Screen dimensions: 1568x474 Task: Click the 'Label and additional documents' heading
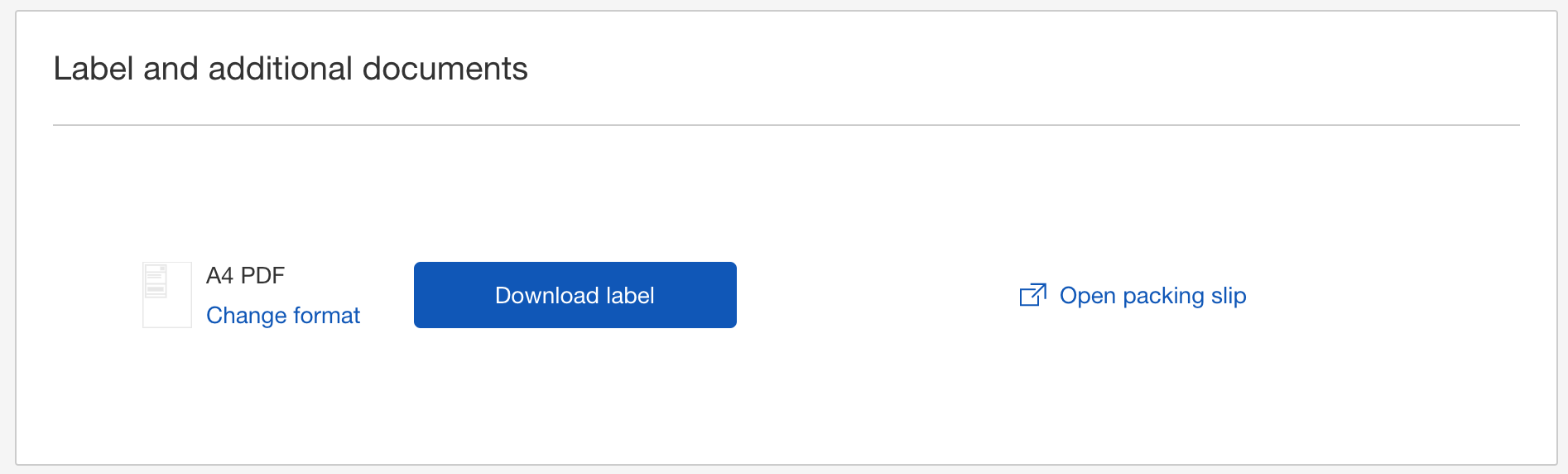pos(291,69)
